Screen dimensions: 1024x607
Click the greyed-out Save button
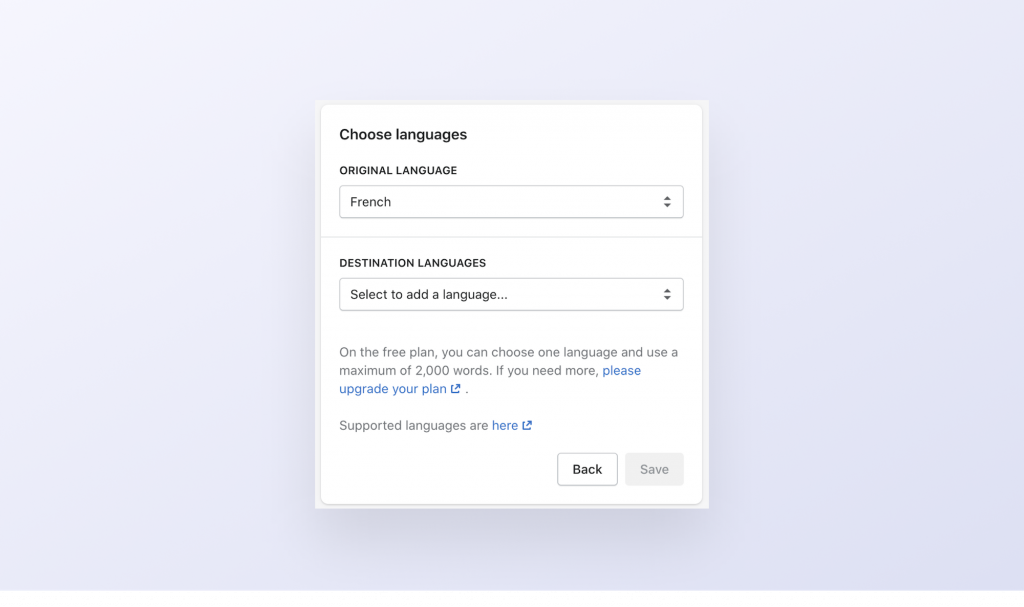[654, 469]
